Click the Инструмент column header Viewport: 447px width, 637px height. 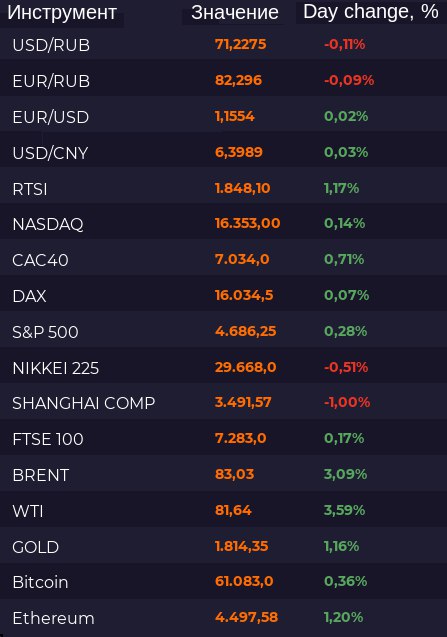point(62,13)
